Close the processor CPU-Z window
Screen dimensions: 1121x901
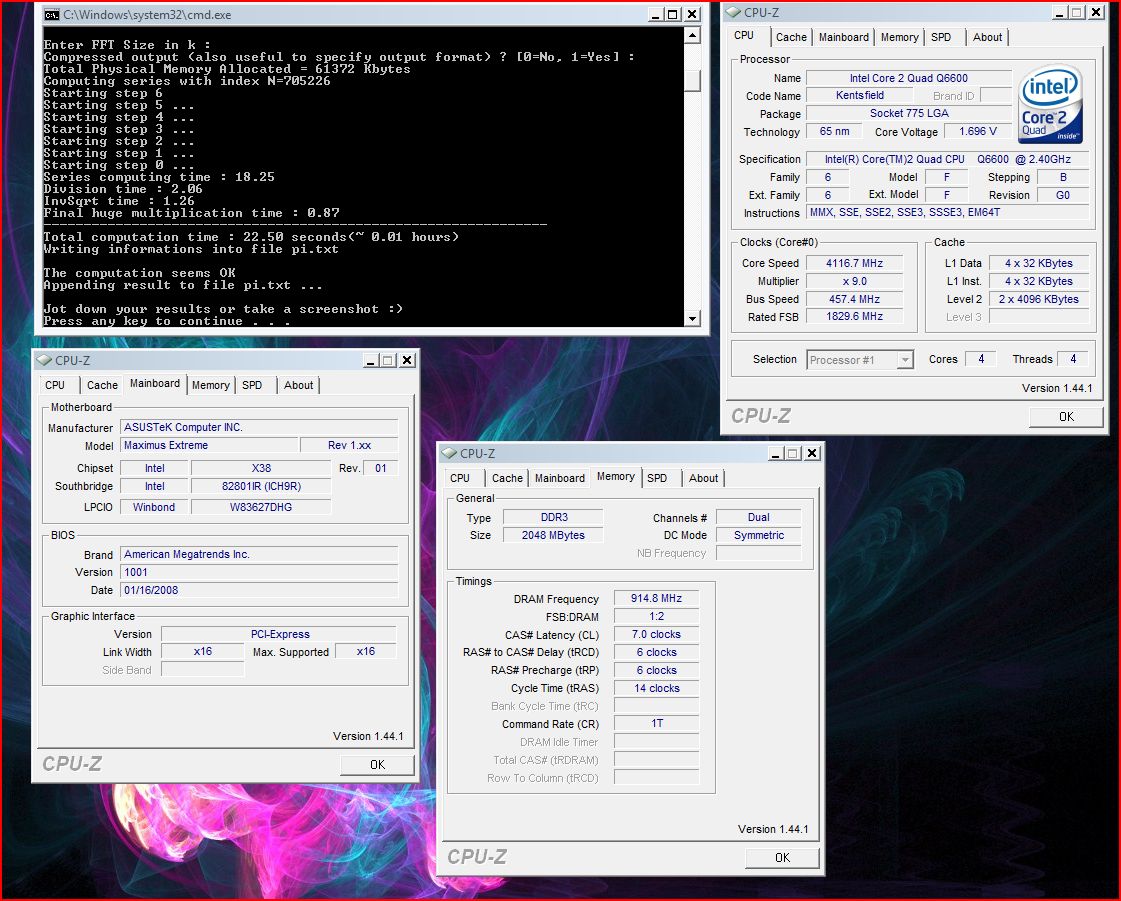1096,12
